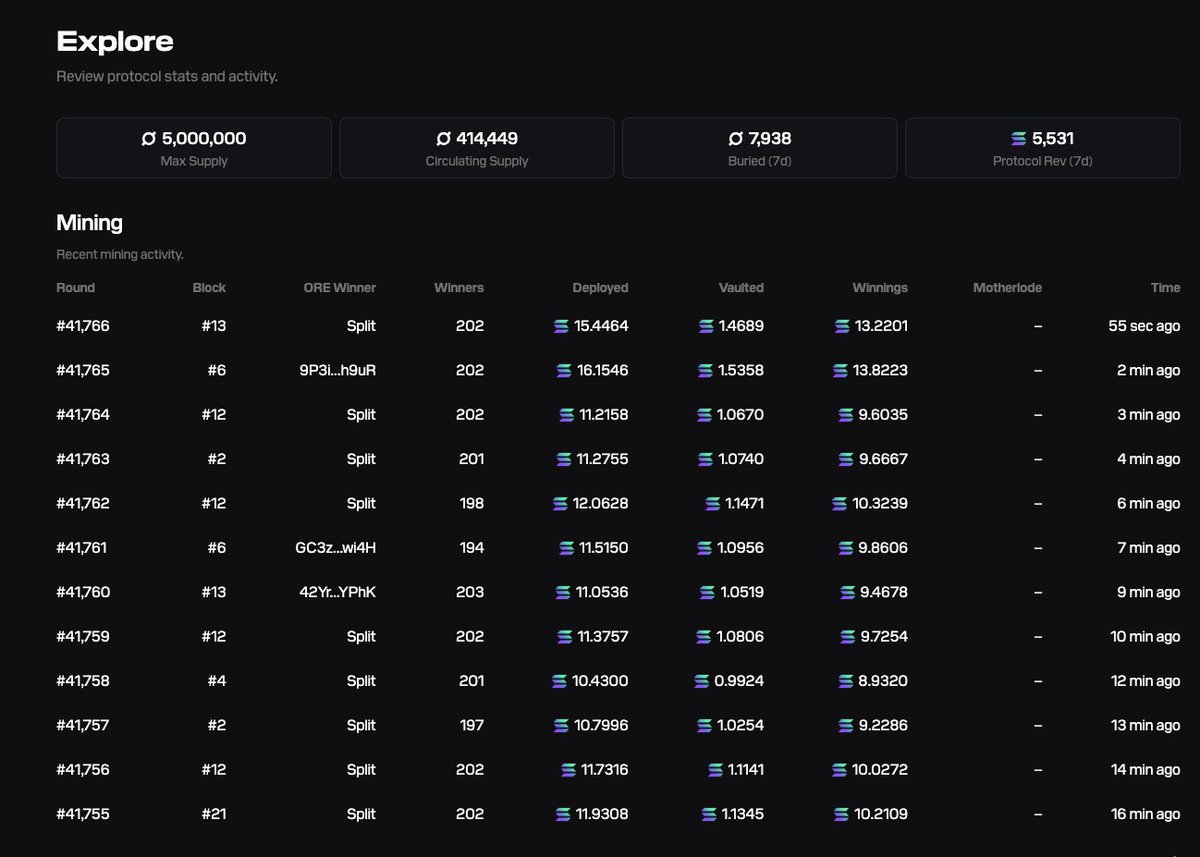
Task: Click the Mining section heading
Action: [x=89, y=222]
